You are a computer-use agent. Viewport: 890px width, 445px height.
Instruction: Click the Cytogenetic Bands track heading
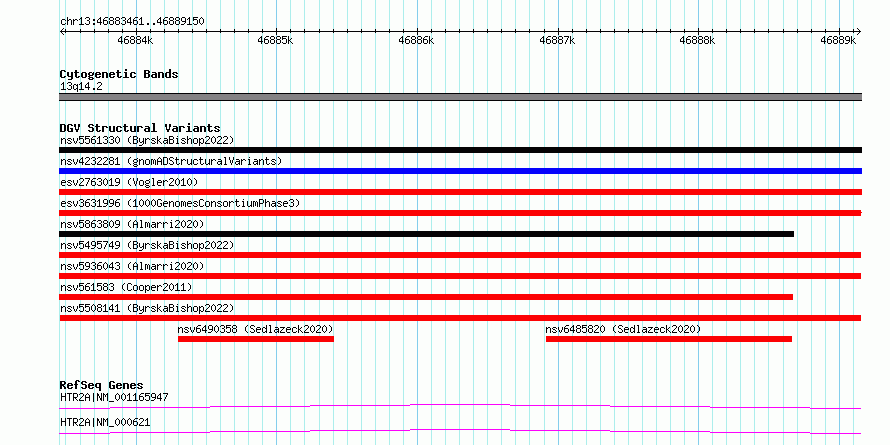pos(119,74)
